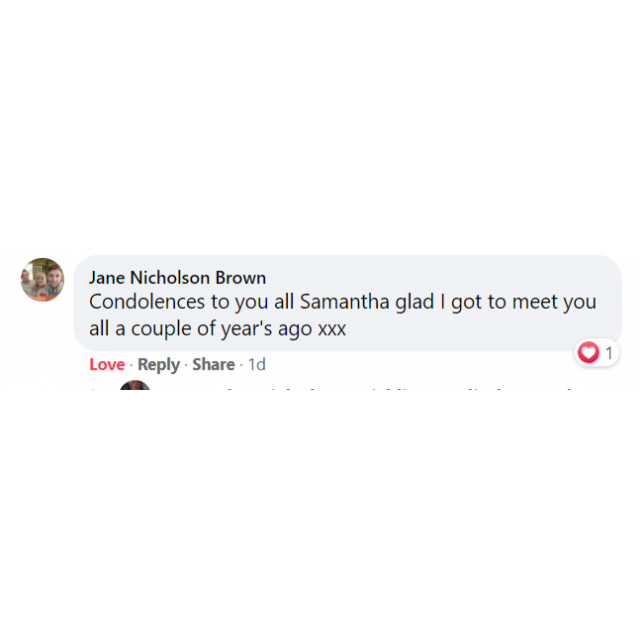Click the red heart reaction icon
640x640 pixels.
tap(588, 353)
